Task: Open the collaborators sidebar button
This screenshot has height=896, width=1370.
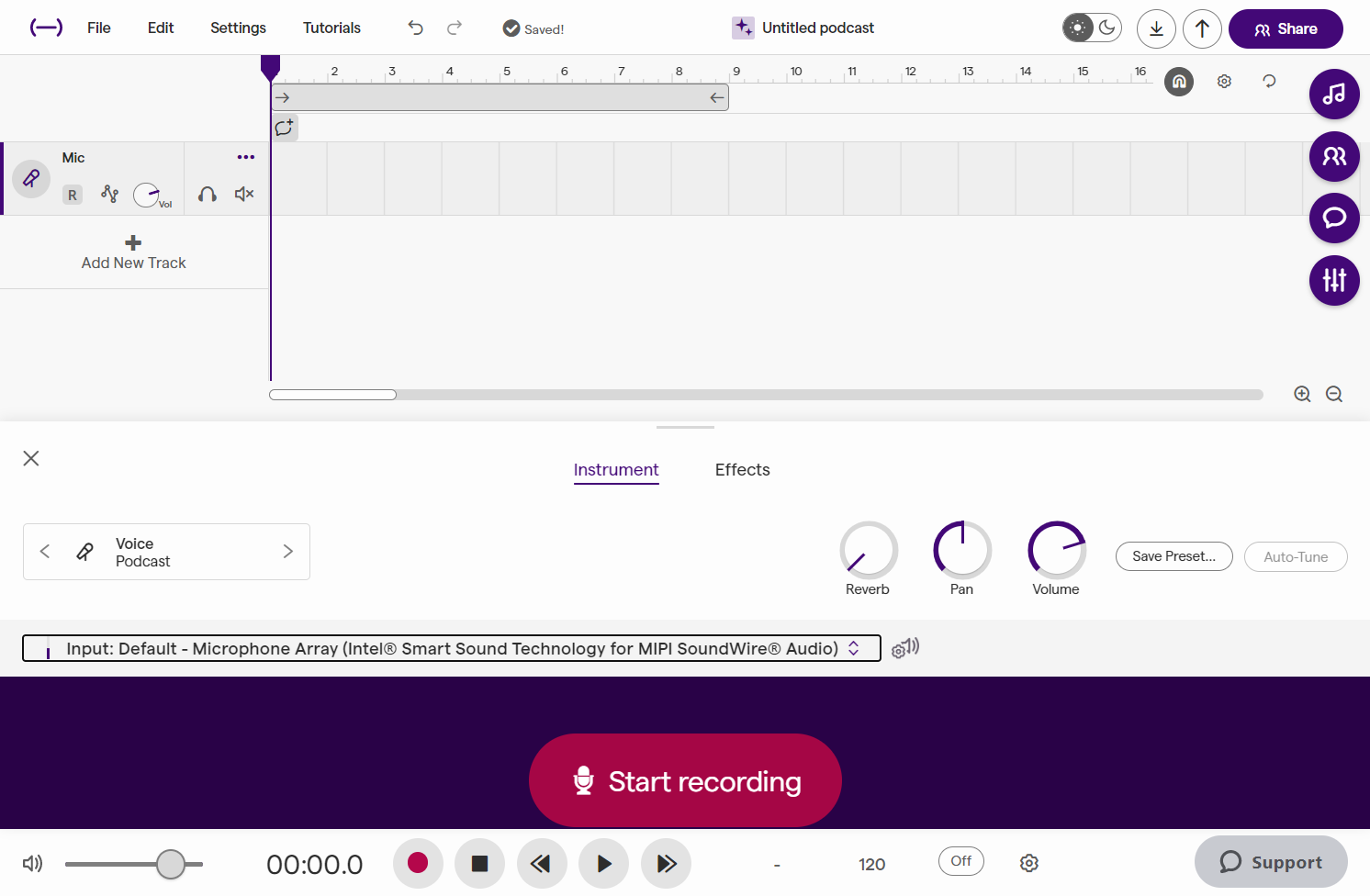Action: coord(1334,156)
